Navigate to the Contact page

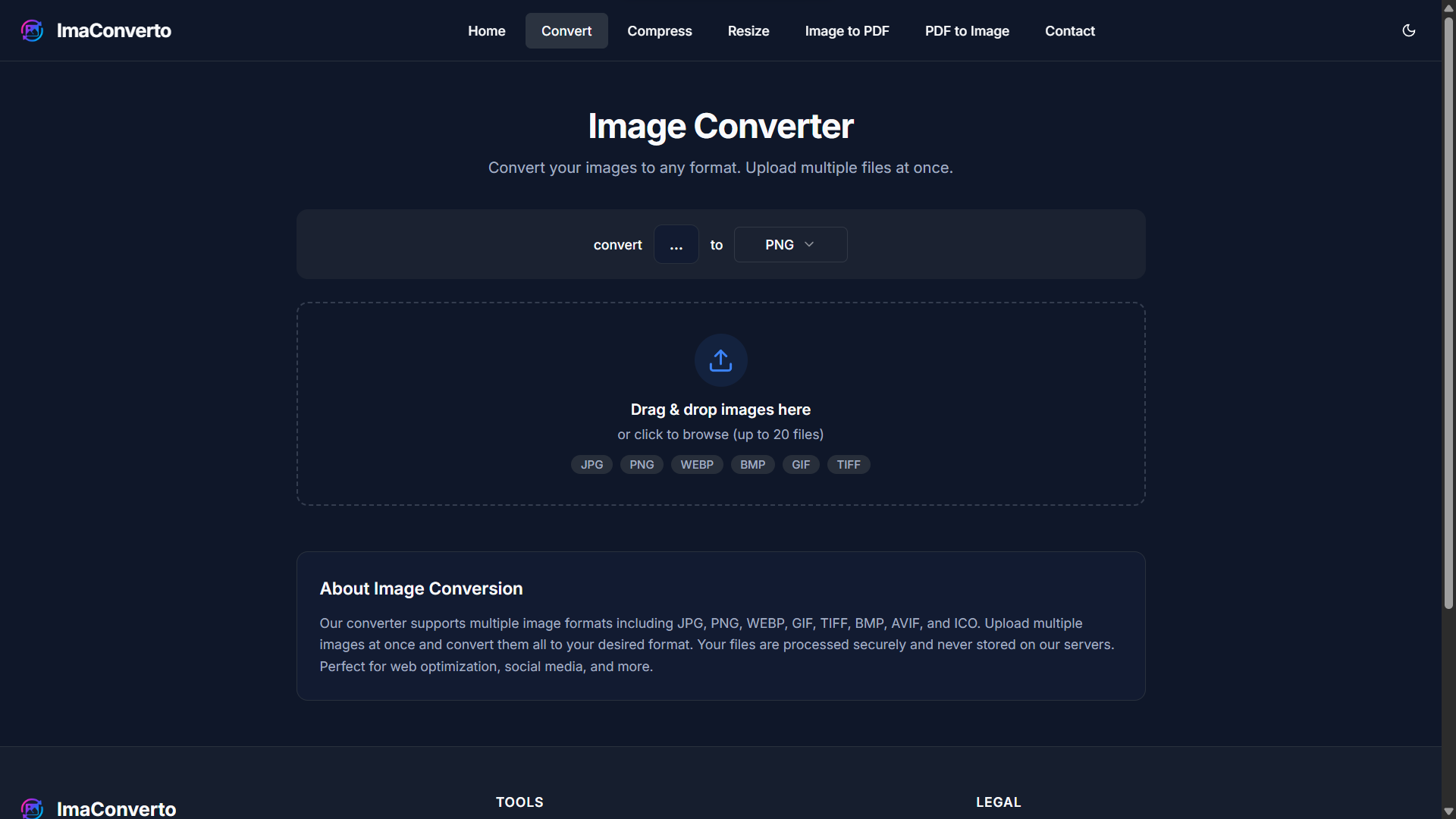click(1069, 30)
